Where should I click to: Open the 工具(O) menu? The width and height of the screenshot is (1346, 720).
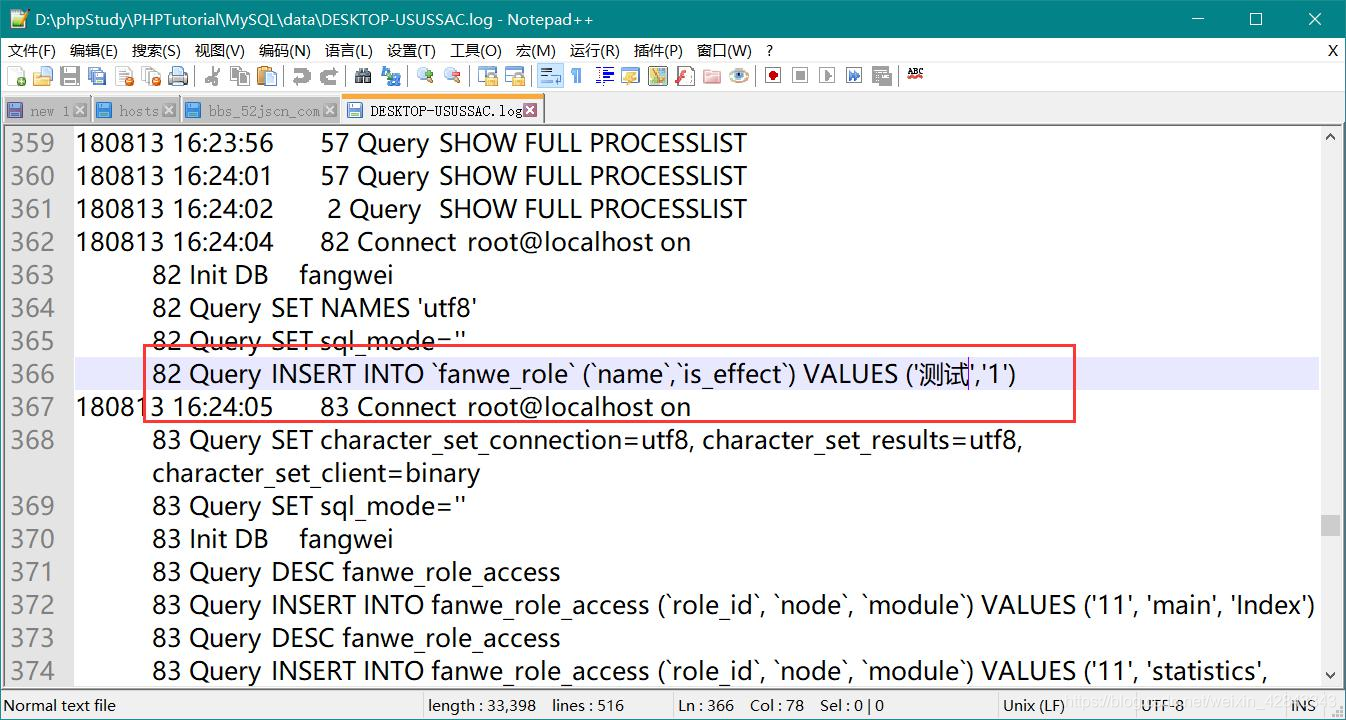[x=475, y=50]
